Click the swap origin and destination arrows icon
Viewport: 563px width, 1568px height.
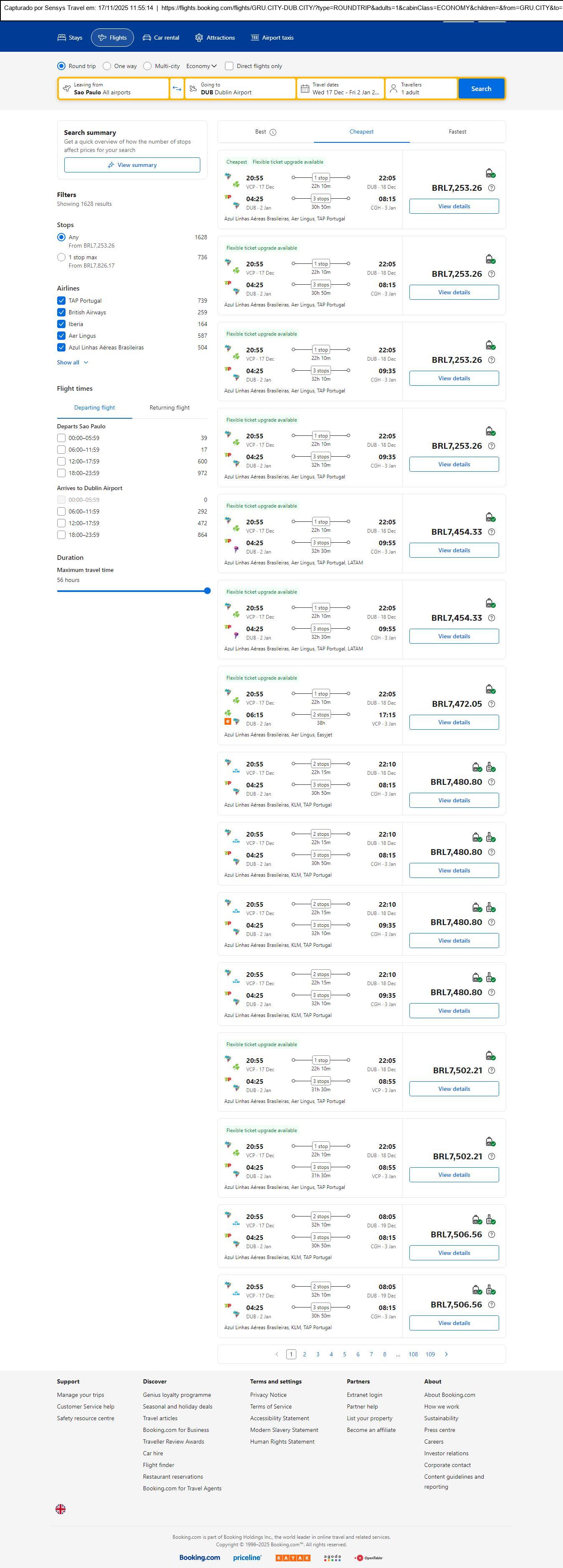coord(177,89)
